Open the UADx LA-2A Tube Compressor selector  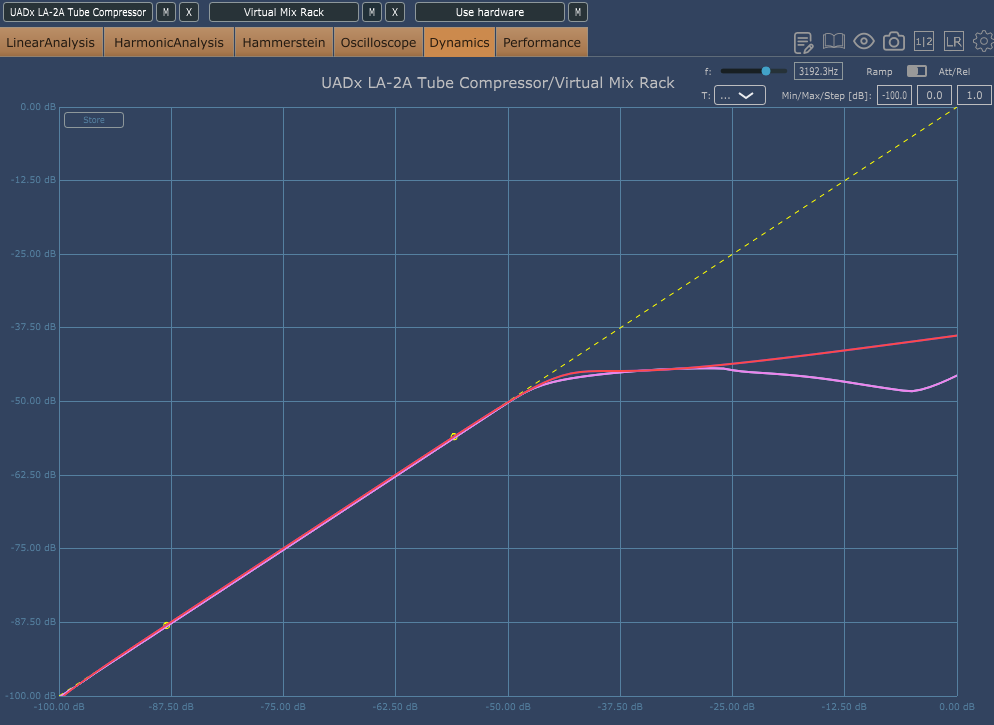tap(78, 12)
